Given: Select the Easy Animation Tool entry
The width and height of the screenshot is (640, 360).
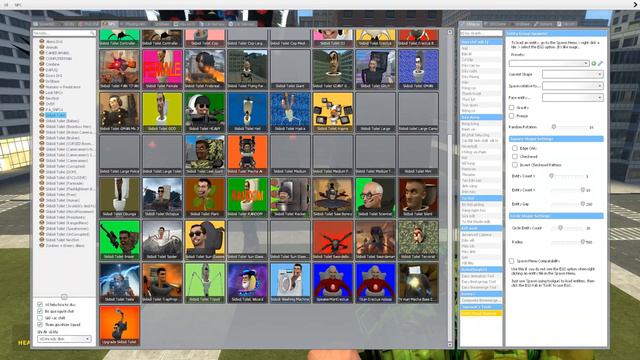Looking at the screenshot, I should click(481, 276).
